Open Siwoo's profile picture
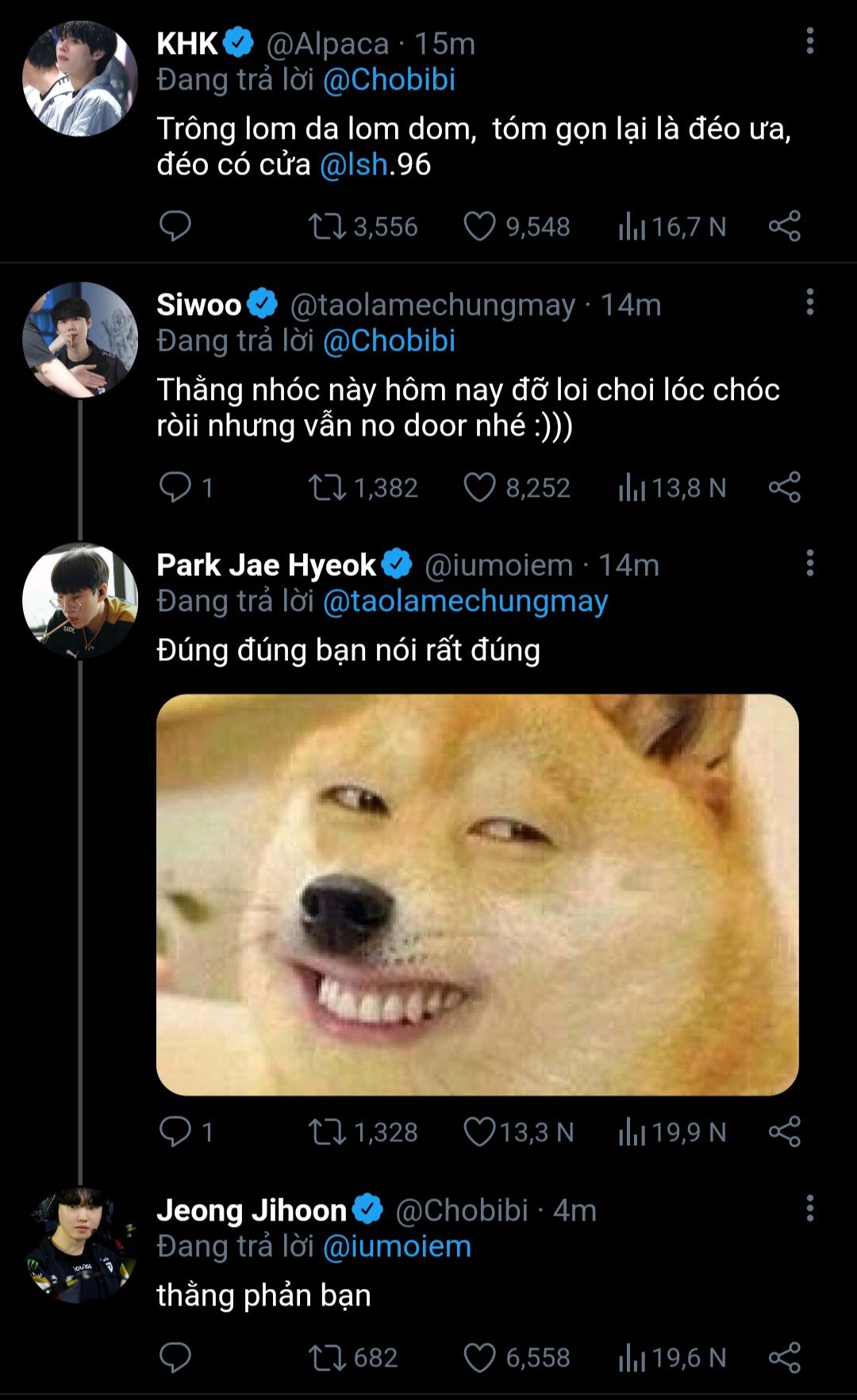This screenshot has width=857, height=1400. pyautogui.click(x=79, y=340)
